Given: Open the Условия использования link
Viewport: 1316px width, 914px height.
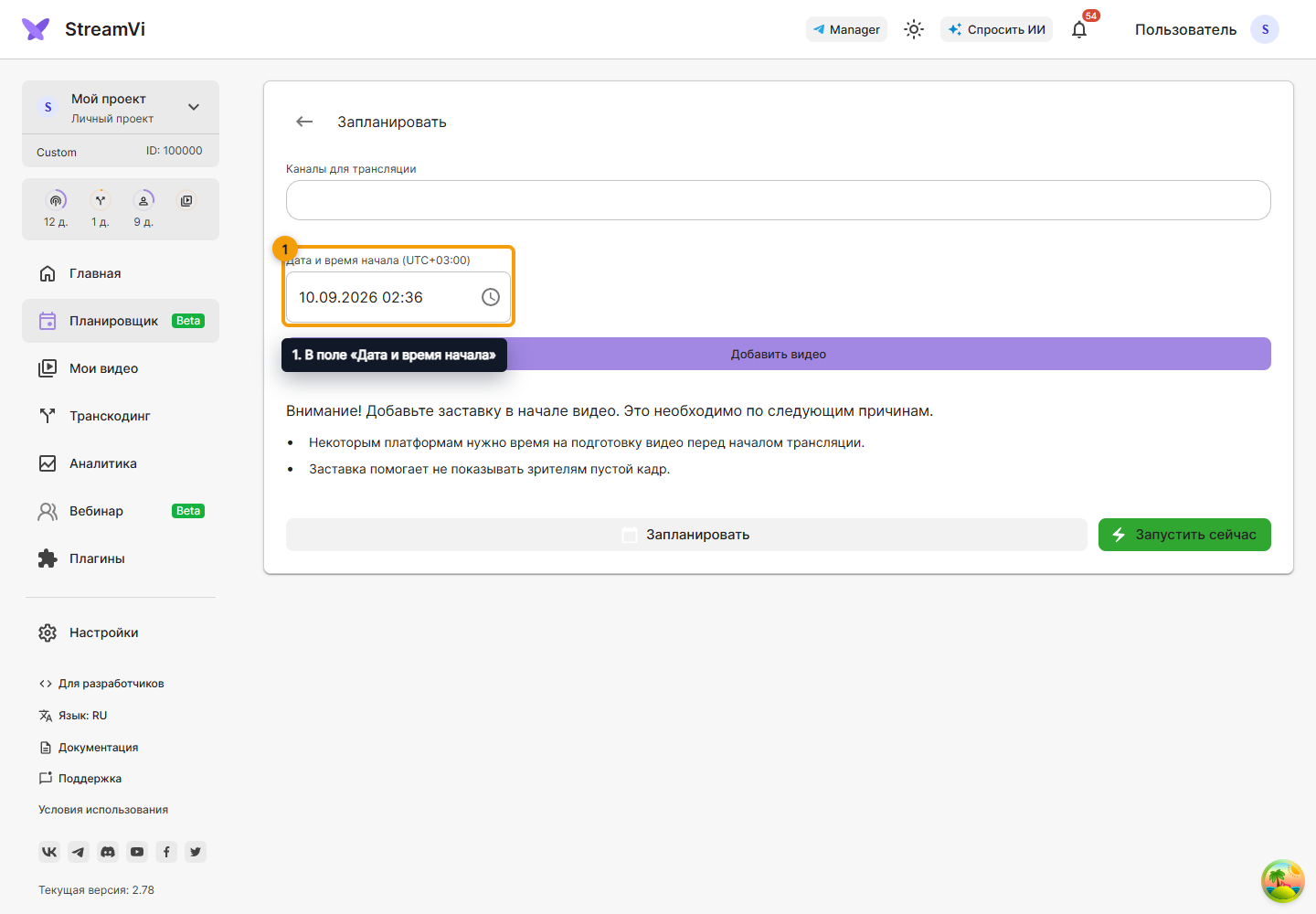Looking at the screenshot, I should (103, 810).
